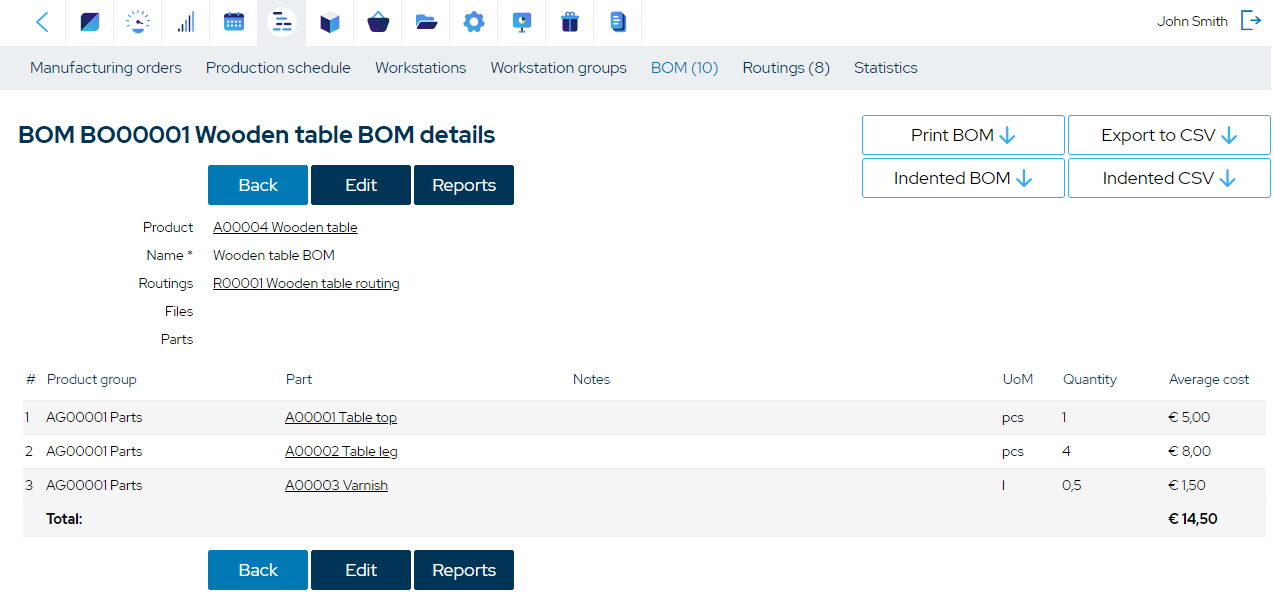Click the back arrow in top toolbar
The height and width of the screenshot is (603, 1273).
(x=42, y=22)
